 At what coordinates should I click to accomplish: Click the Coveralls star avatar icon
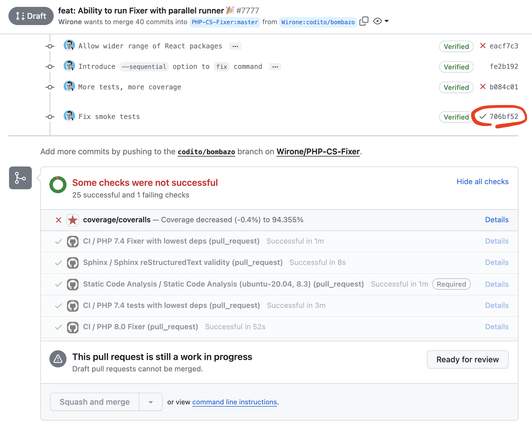pos(73,220)
